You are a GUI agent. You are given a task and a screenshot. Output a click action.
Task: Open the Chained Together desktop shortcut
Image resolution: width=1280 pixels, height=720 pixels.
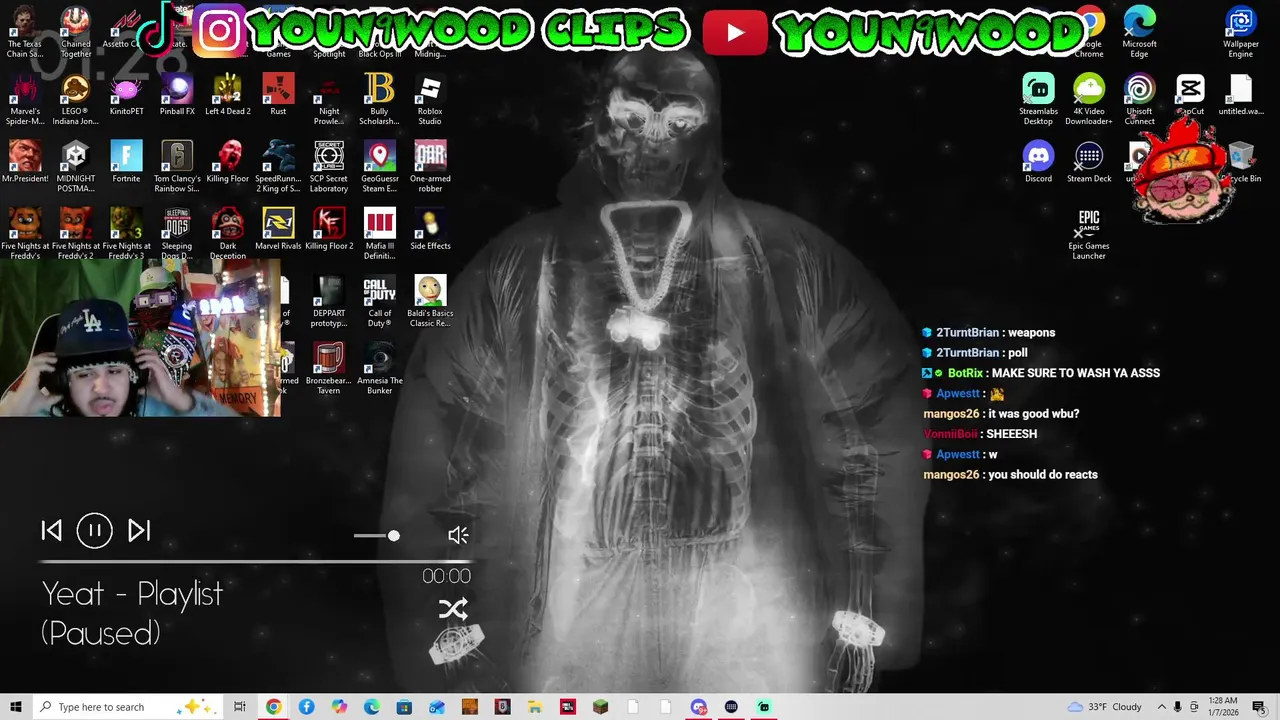point(76,32)
